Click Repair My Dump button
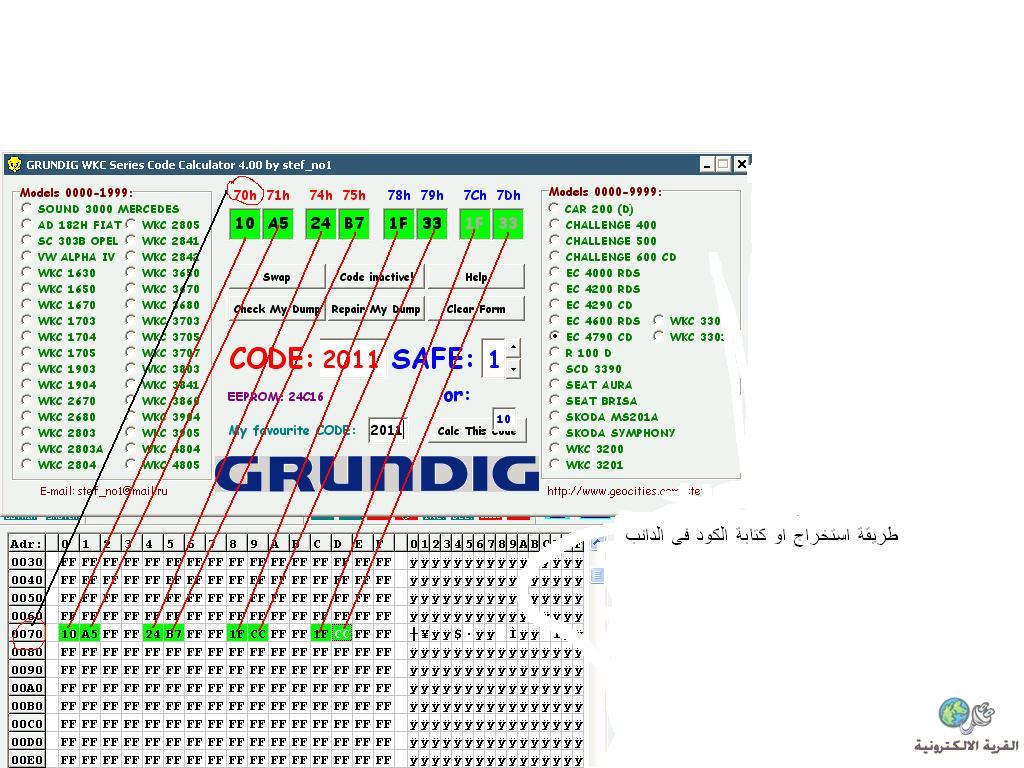 pos(376,309)
